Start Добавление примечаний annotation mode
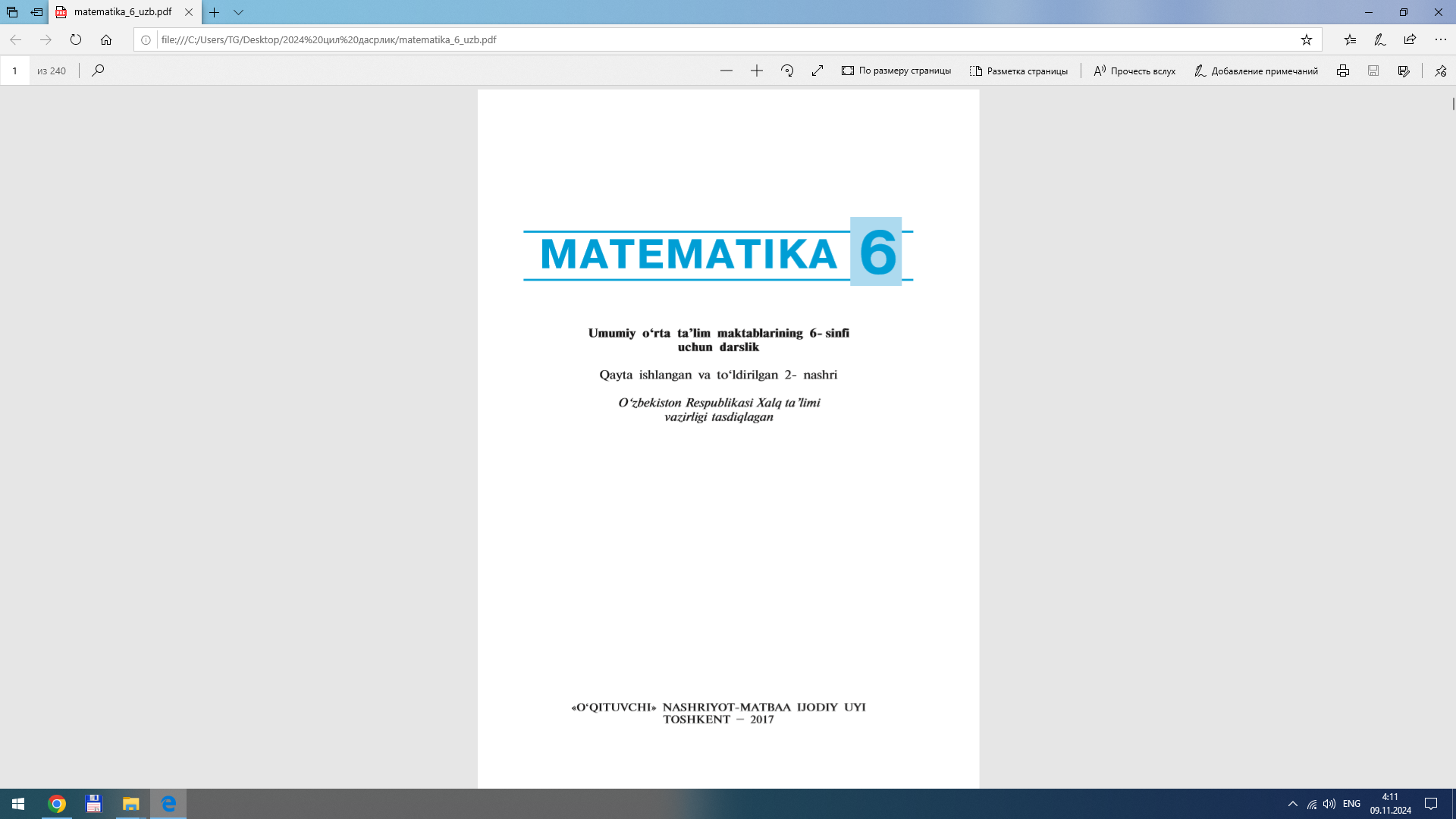1456x819 pixels. coord(1255,71)
